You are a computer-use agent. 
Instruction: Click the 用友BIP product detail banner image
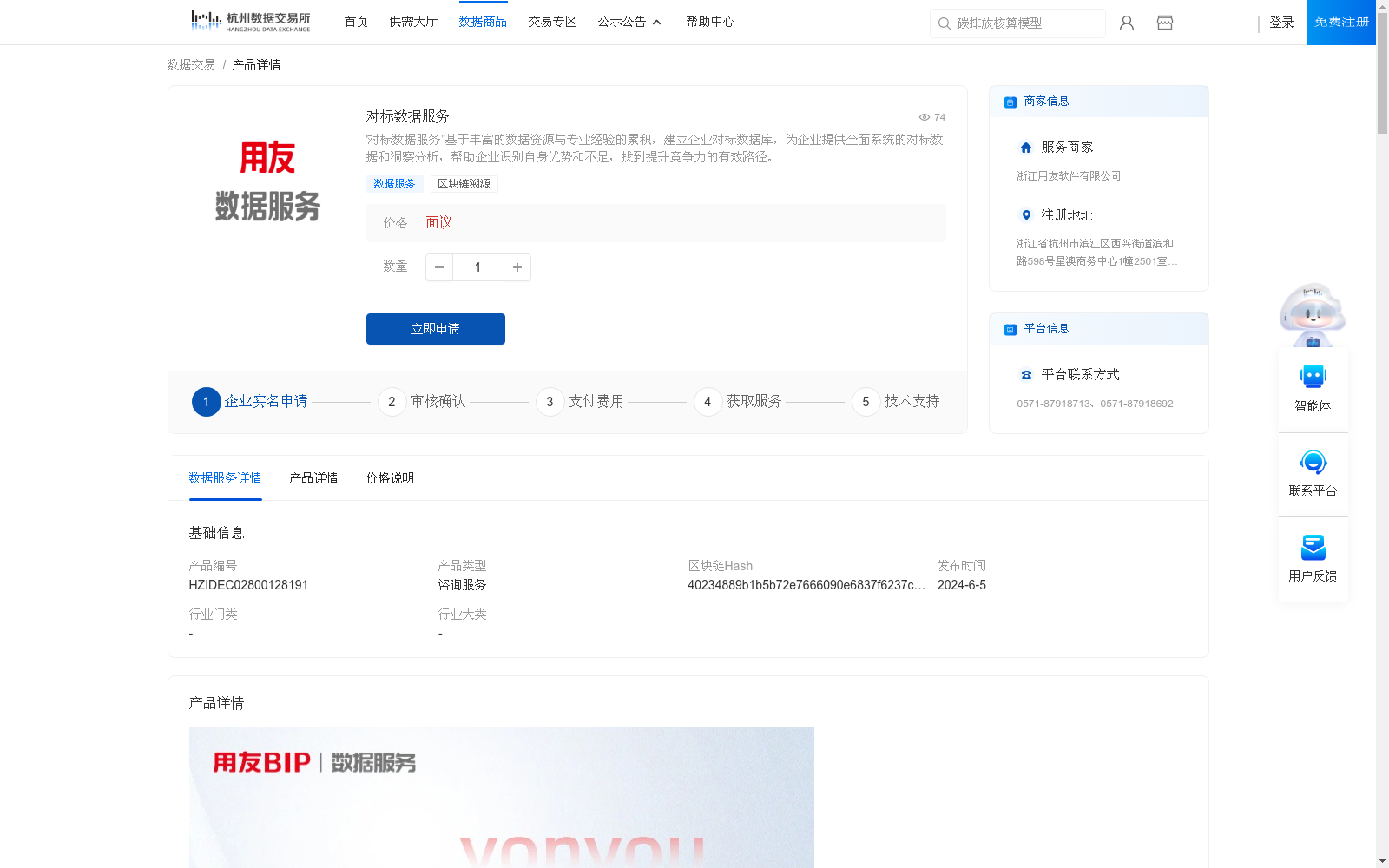[502, 797]
